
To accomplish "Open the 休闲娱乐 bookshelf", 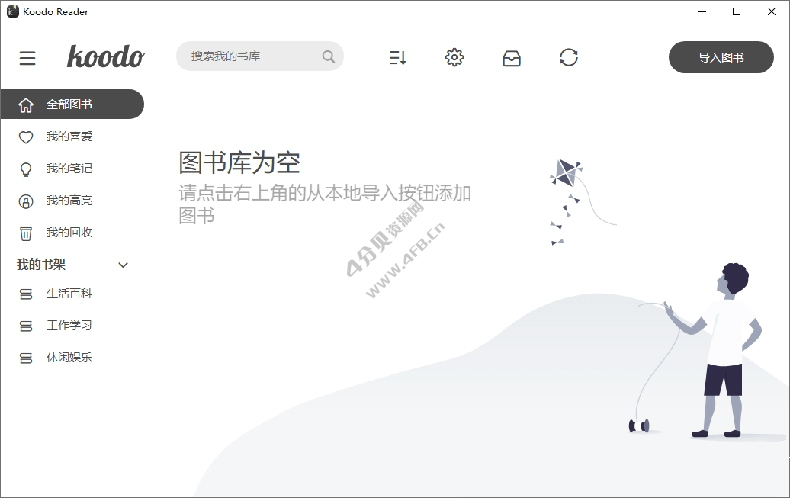I will click(69, 358).
